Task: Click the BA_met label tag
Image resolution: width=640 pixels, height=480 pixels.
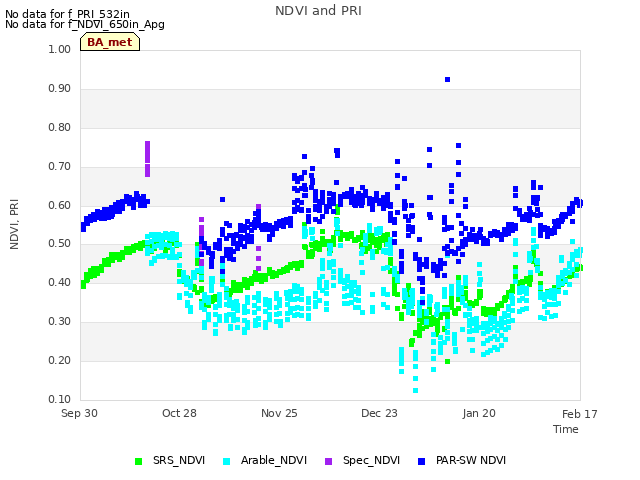Action: [110, 42]
